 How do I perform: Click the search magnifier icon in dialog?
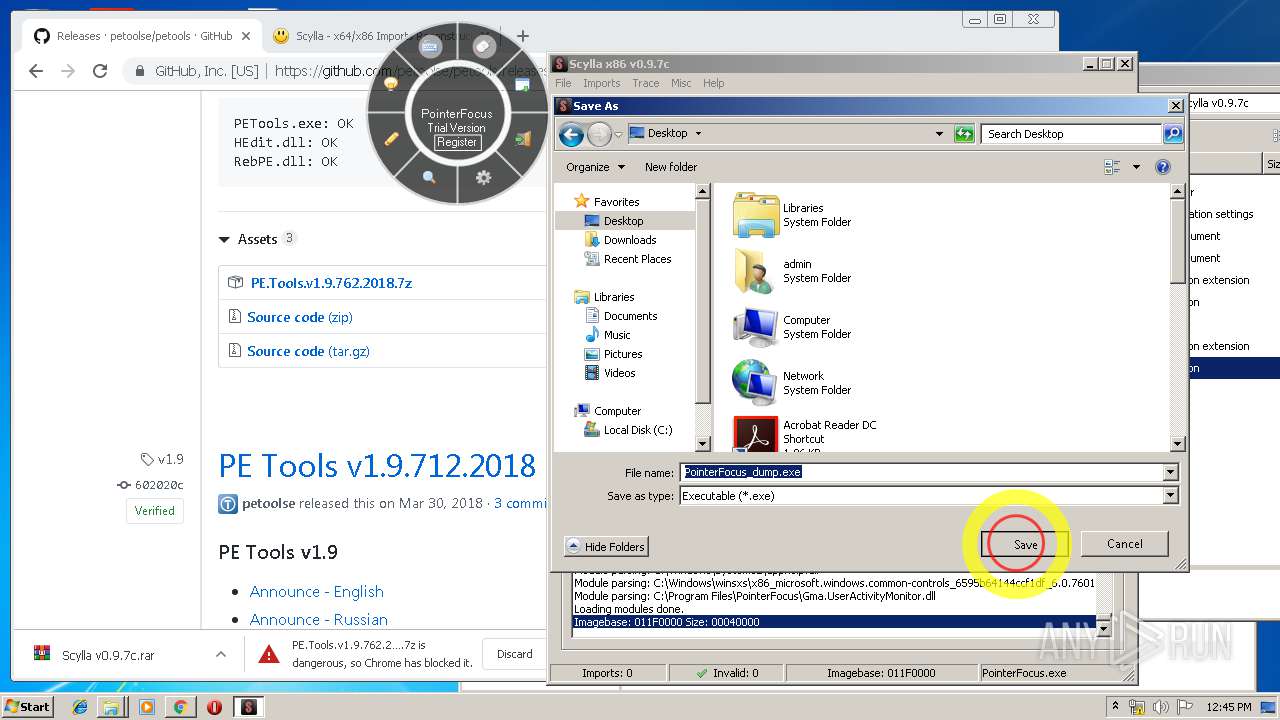(x=1173, y=134)
